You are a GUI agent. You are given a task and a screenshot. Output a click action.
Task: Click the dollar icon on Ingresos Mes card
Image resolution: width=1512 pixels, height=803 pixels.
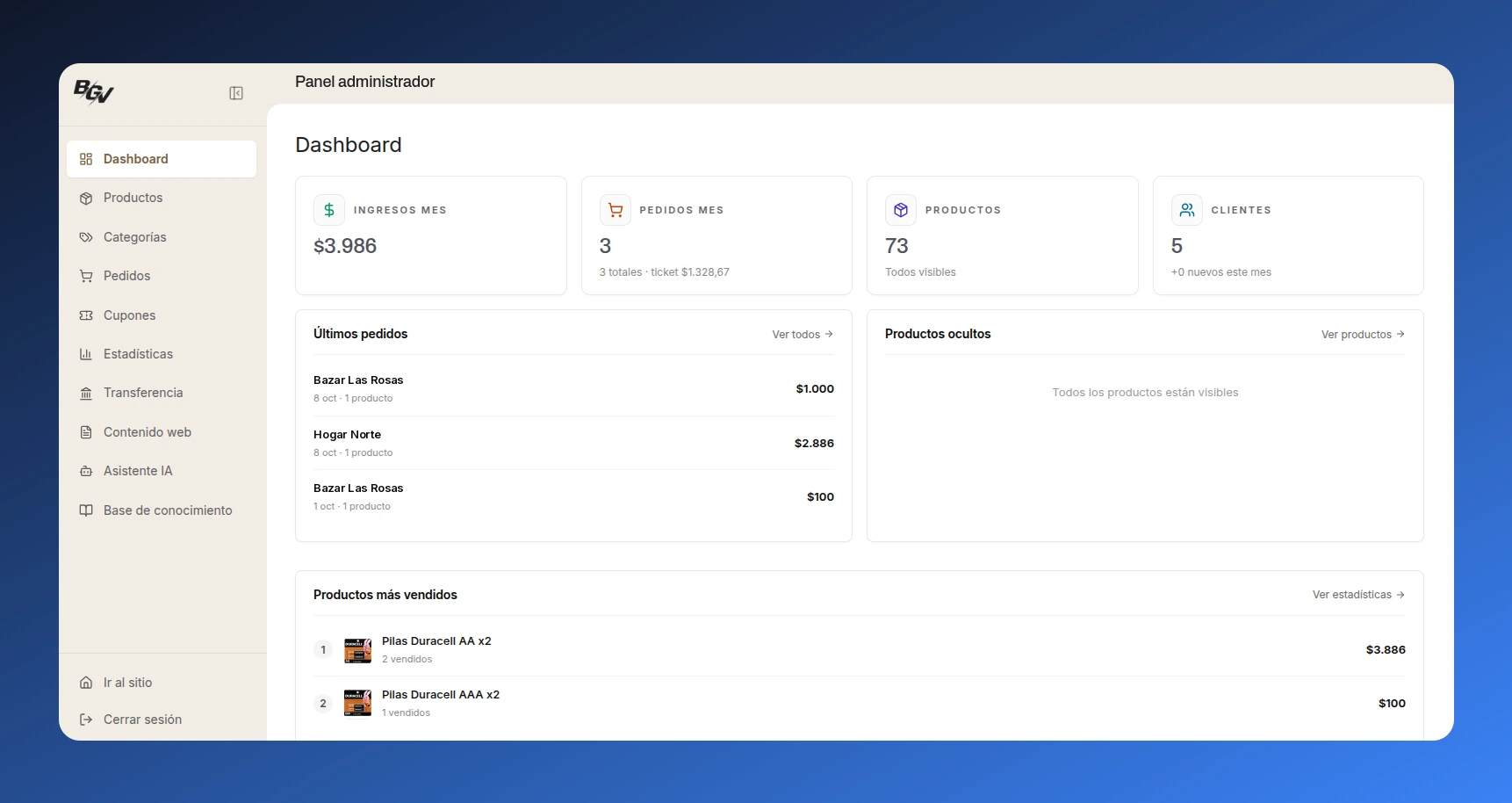[x=329, y=210]
